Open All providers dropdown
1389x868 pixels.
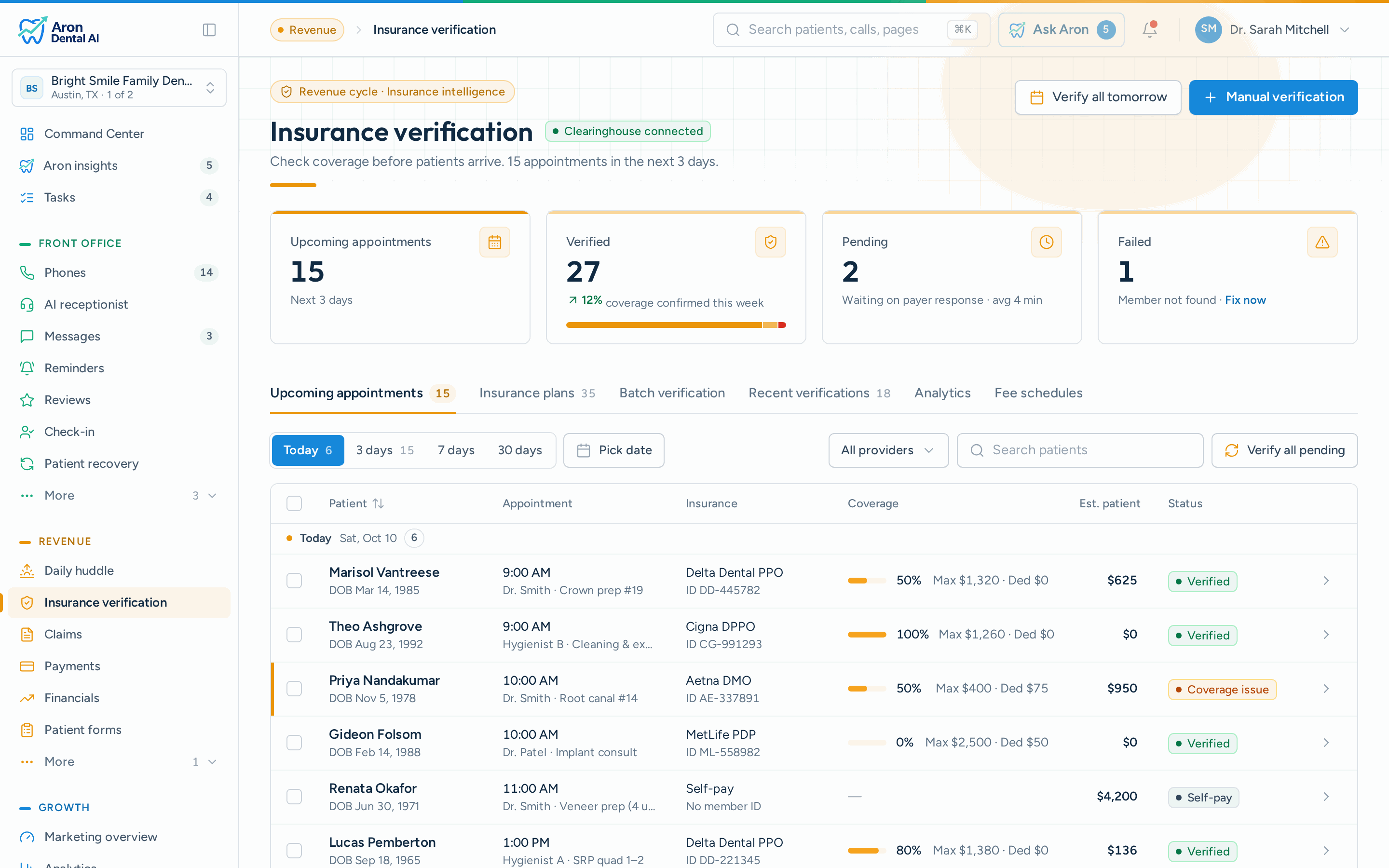coord(888,451)
